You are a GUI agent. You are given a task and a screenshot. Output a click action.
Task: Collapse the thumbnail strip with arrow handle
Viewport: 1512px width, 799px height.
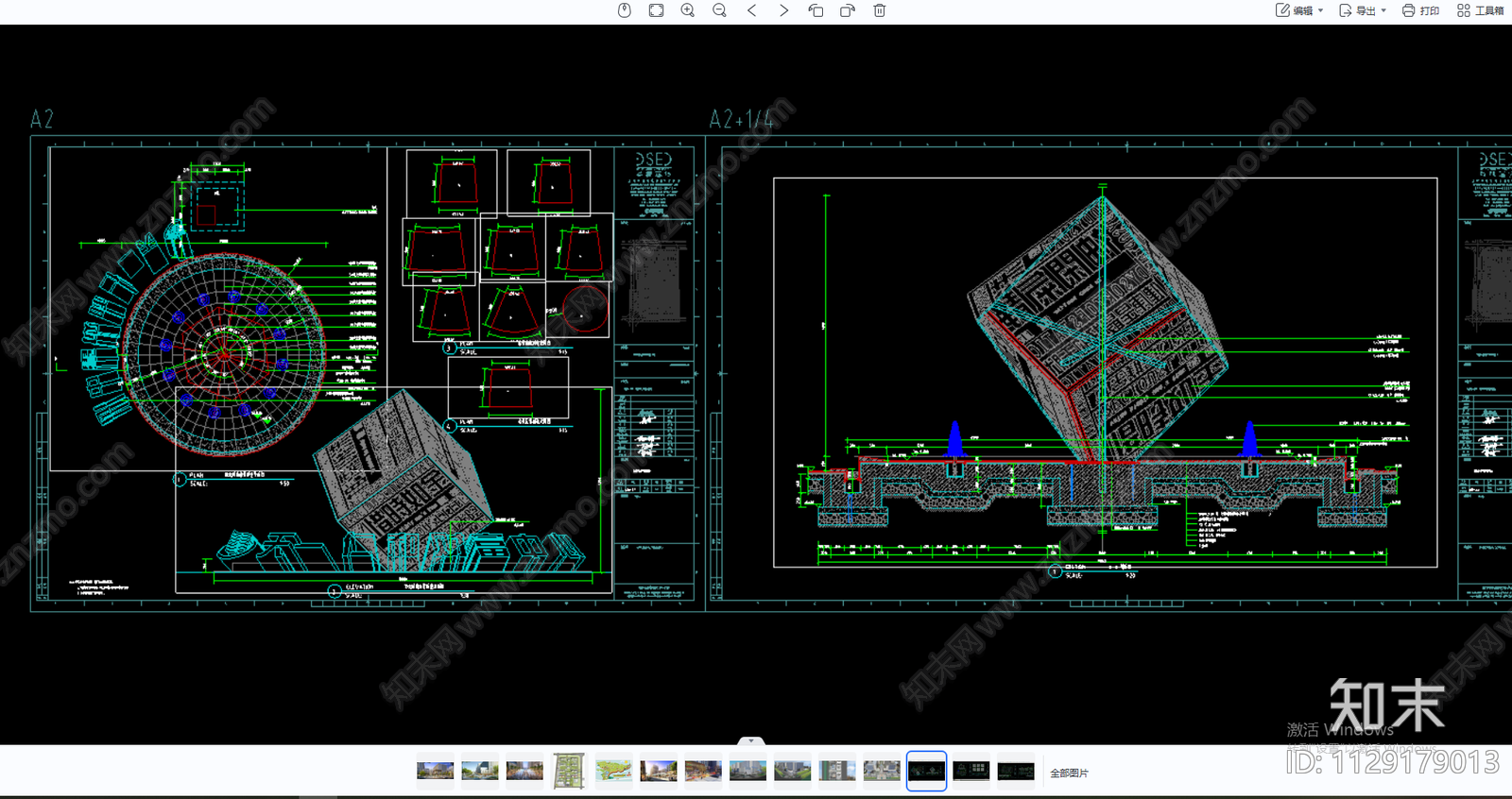(x=751, y=741)
